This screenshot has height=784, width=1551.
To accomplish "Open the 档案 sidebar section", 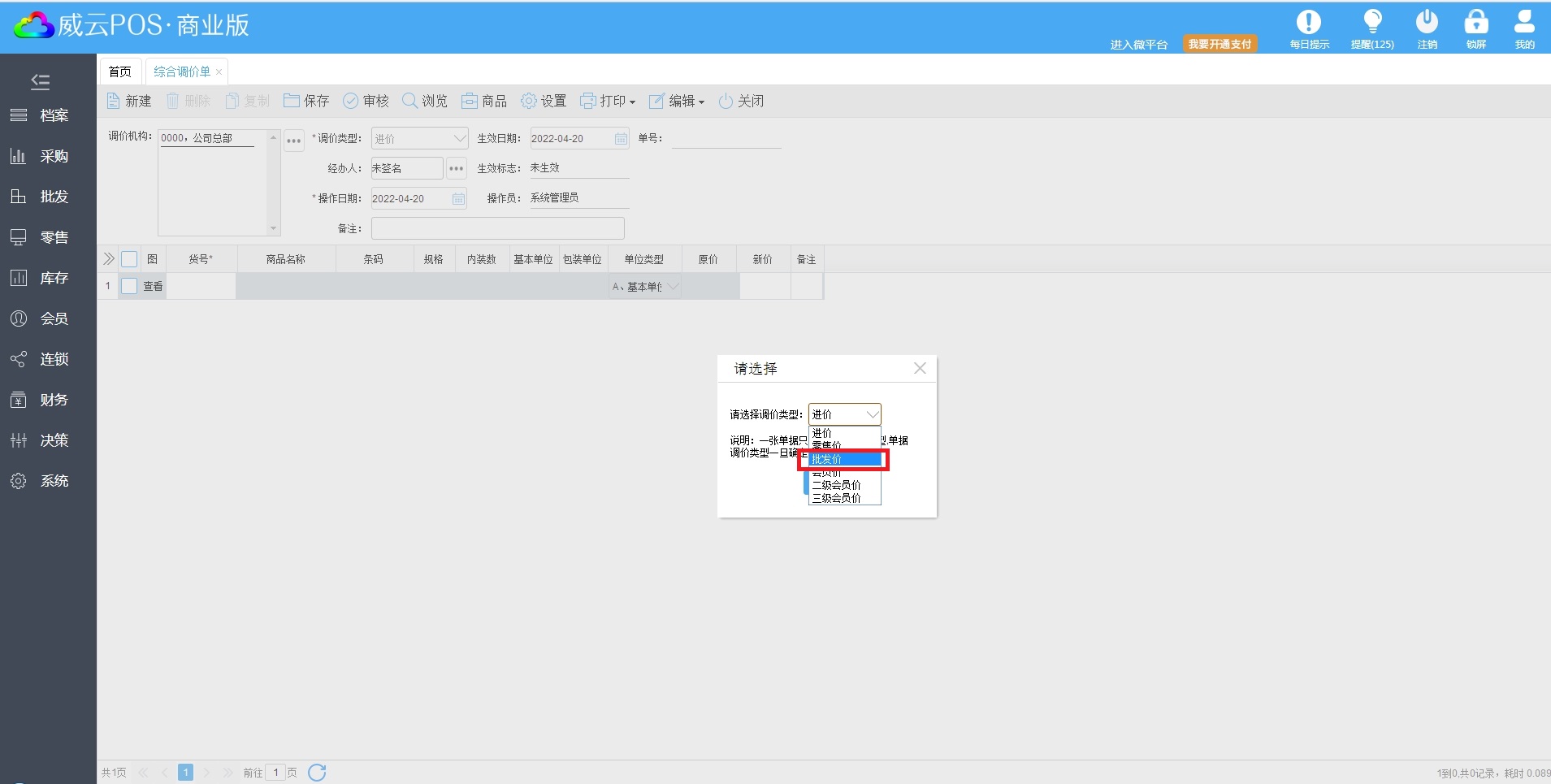I will click(48, 115).
